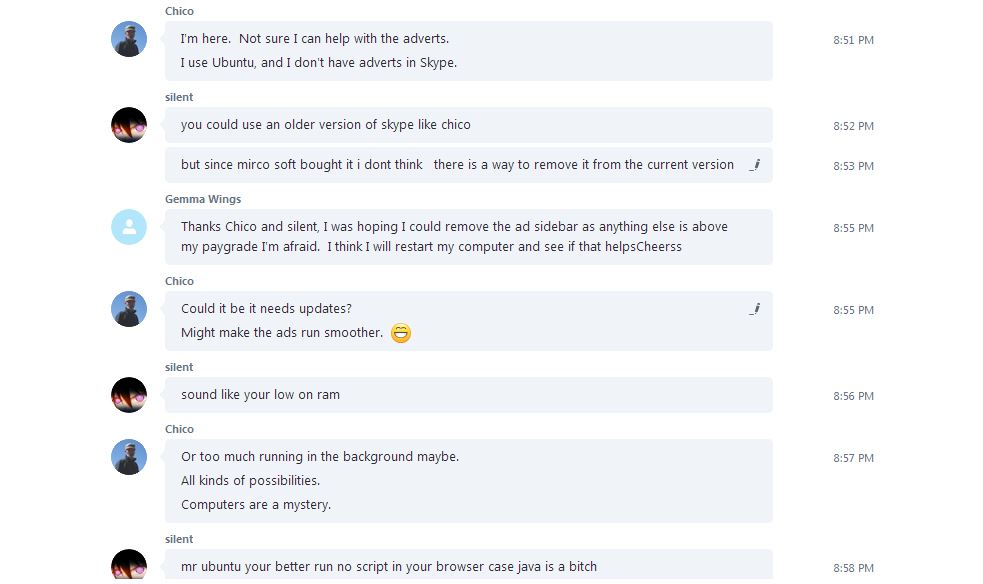This screenshot has width=983, height=584.
Task: Open the "Gemma Wings" sender name
Action: tap(203, 199)
